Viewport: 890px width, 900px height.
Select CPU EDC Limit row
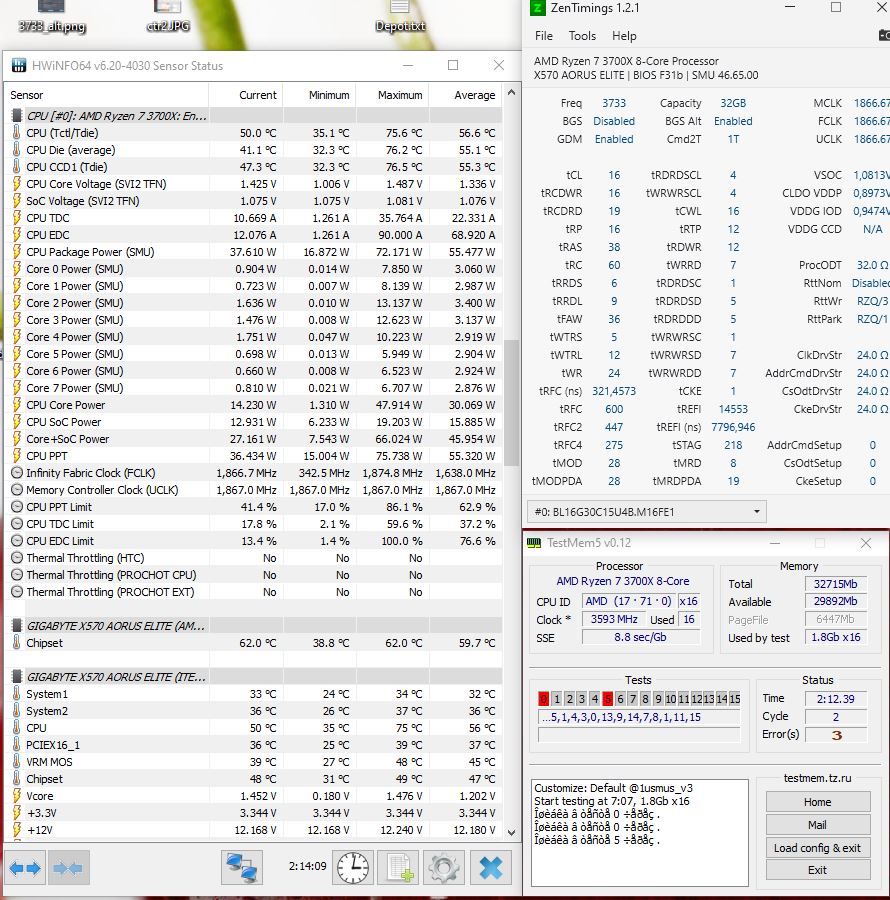[253, 541]
